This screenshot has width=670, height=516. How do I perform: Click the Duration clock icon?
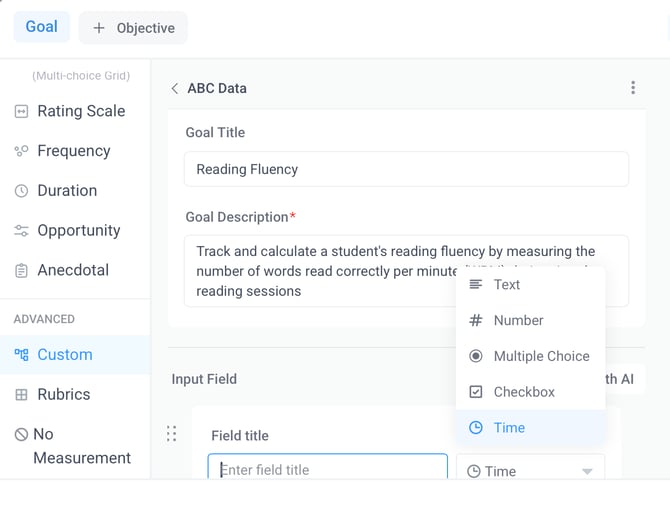(x=21, y=191)
